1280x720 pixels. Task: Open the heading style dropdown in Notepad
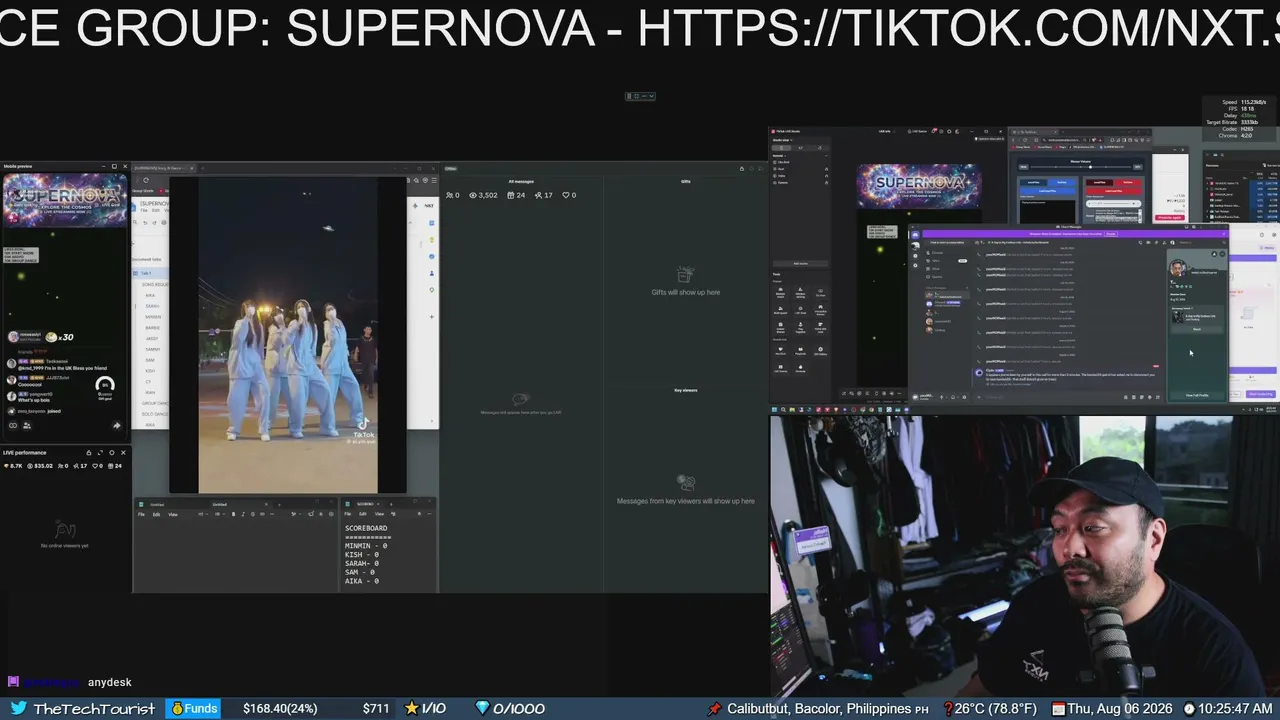point(204,514)
